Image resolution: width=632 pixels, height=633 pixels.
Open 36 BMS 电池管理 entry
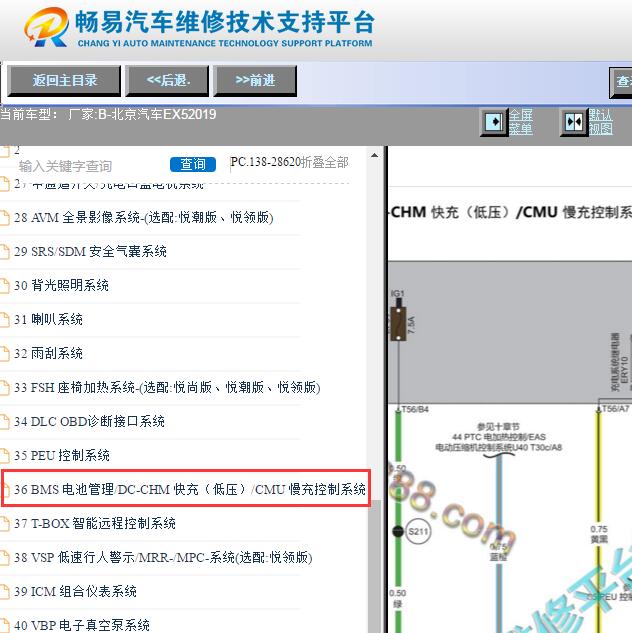[x=190, y=489]
